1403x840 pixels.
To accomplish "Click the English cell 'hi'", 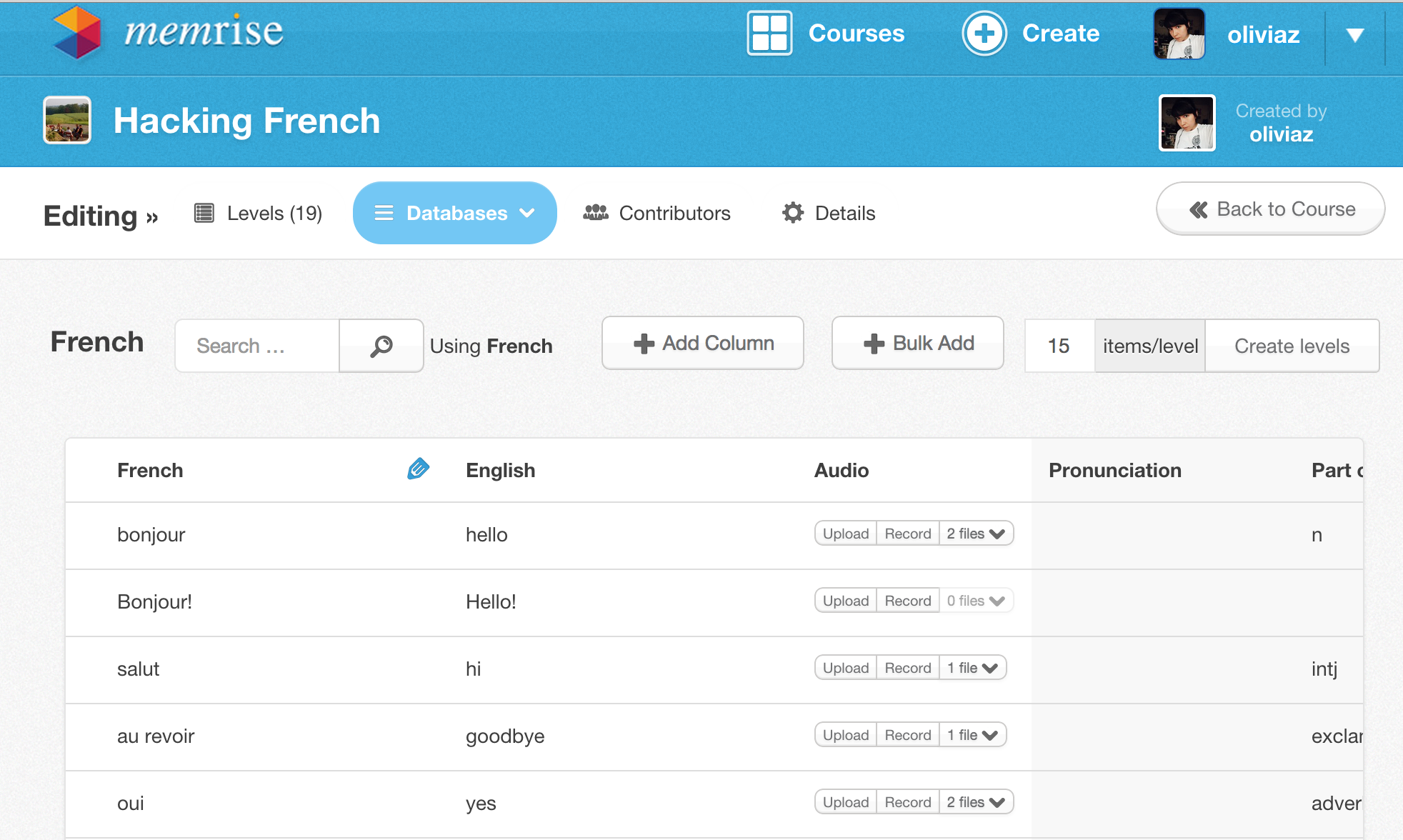I will point(474,669).
